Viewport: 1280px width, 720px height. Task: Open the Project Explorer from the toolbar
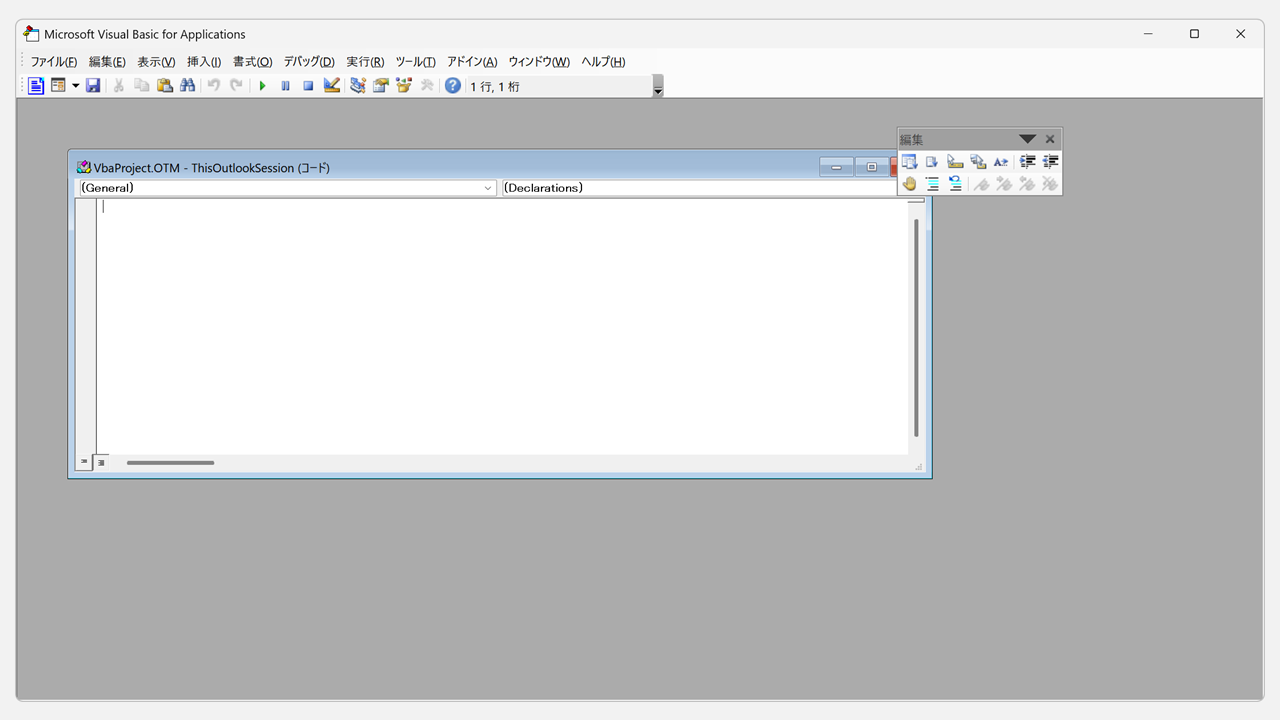coord(358,86)
